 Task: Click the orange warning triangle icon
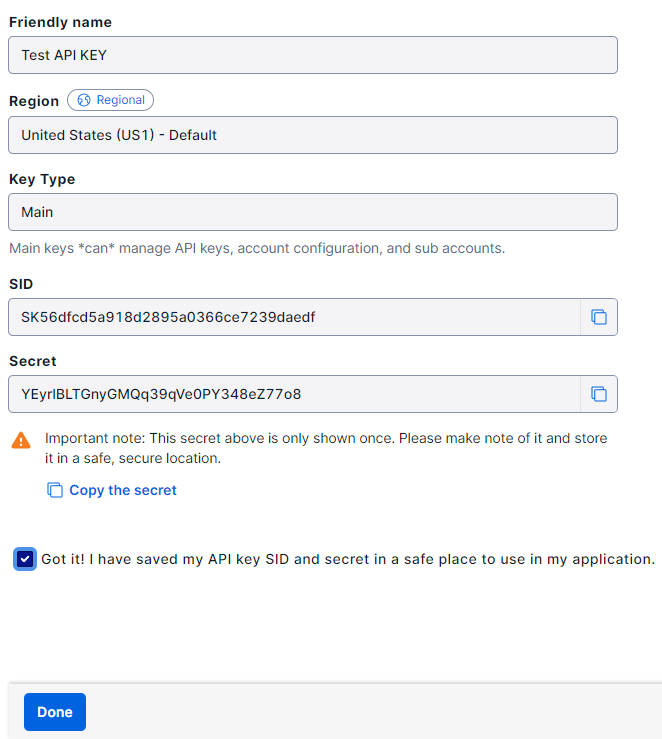pyautogui.click(x=21, y=440)
